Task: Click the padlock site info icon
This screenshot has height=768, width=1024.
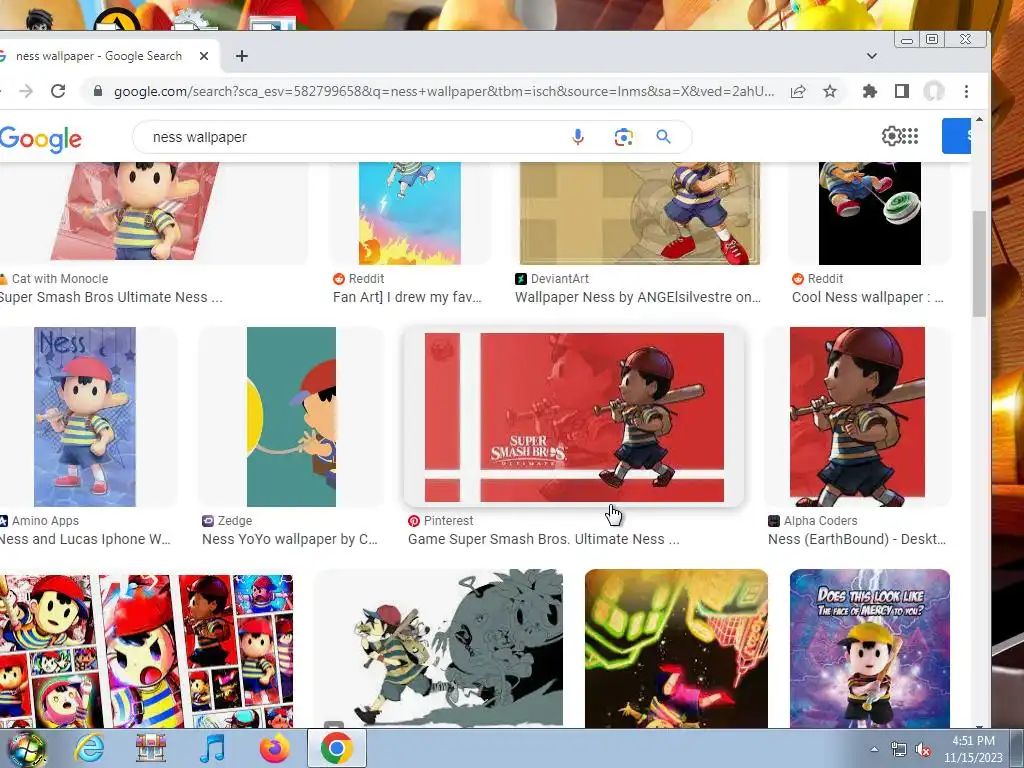Action: [98, 91]
